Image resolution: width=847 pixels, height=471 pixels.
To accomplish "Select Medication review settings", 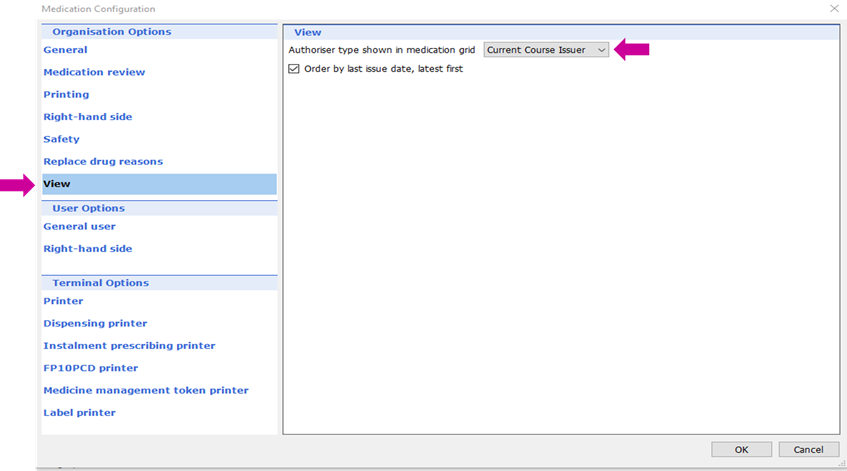I will click(x=94, y=72).
